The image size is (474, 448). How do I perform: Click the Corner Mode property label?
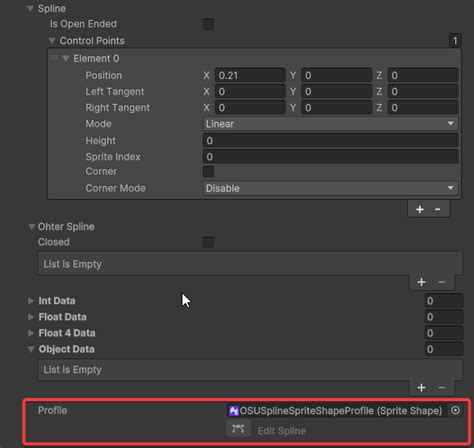tap(115, 188)
